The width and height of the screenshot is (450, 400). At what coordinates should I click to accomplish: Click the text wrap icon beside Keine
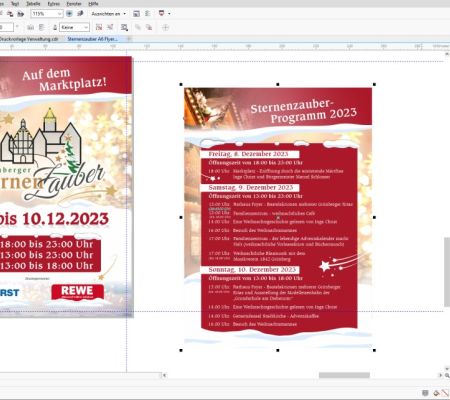click(55, 27)
